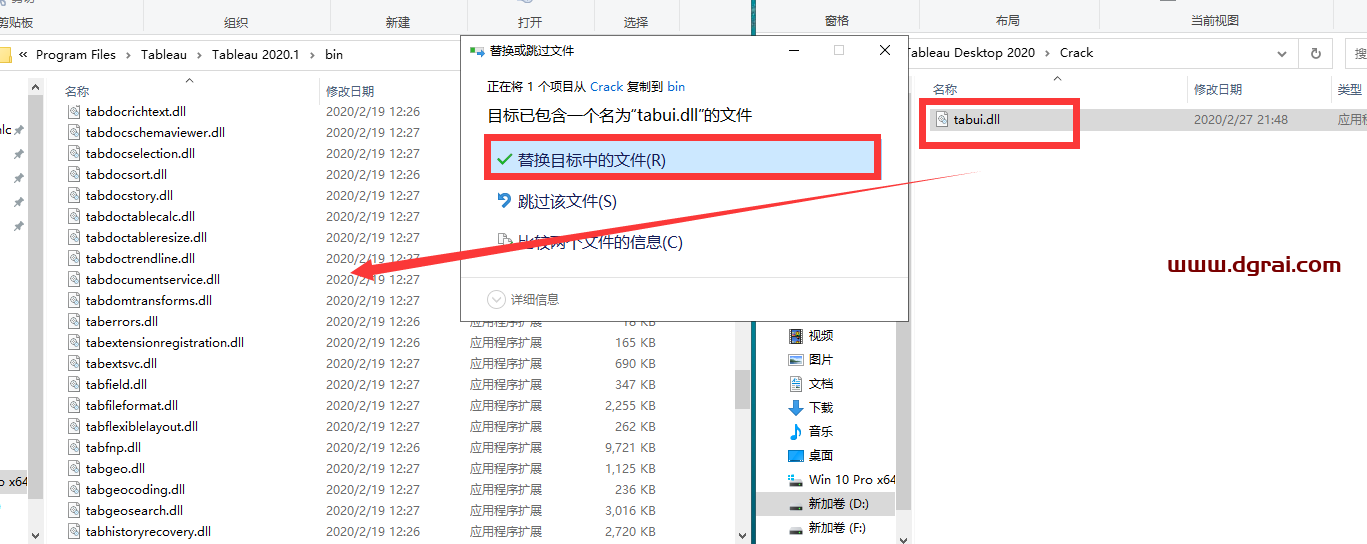Click the tabdocumentservice.dll file icon
This screenshot has width=1367, height=544.
click(74, 280)
